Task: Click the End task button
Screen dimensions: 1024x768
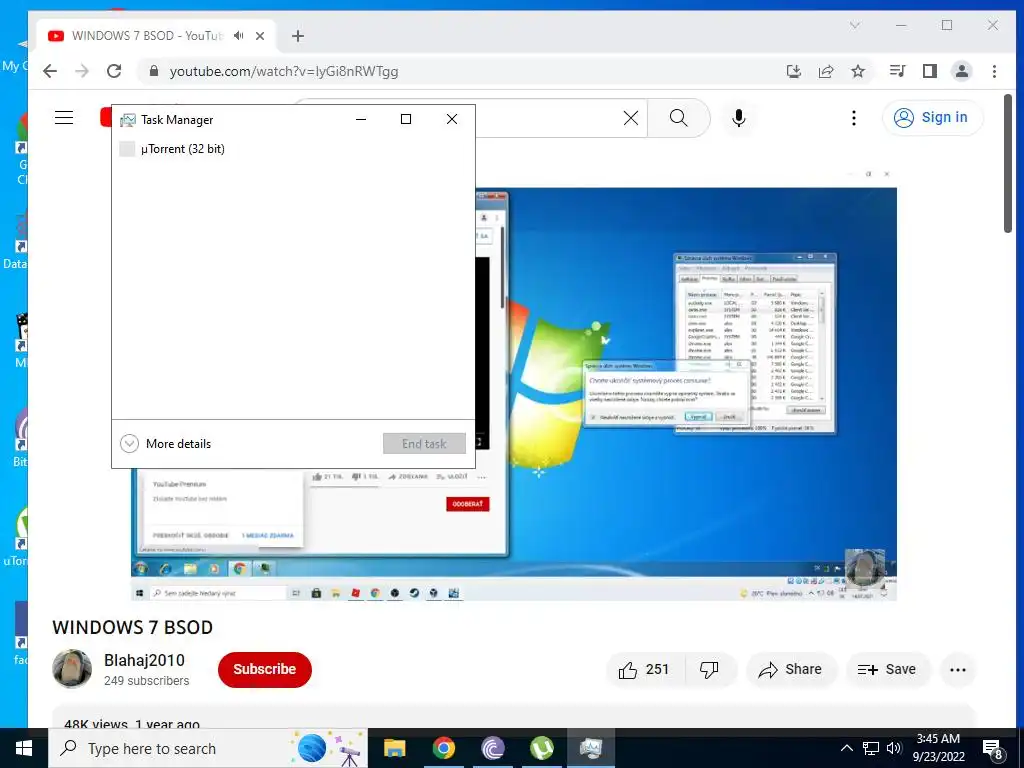Action: point(424,444)
